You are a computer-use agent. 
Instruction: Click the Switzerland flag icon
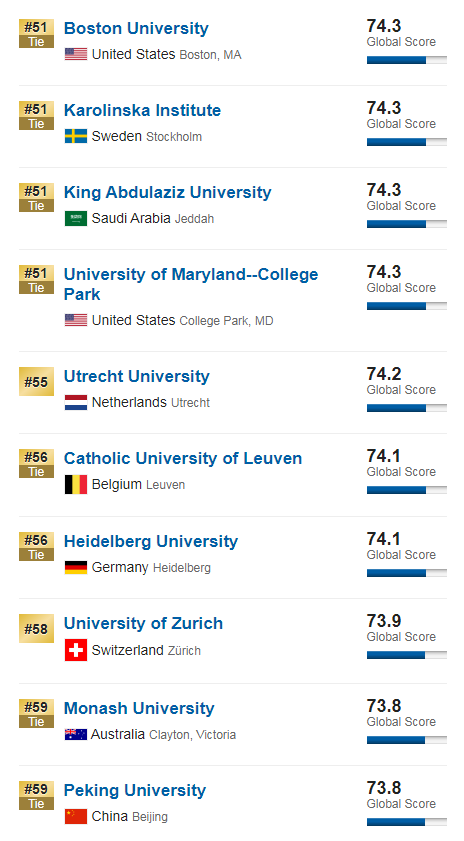(x=76, y=650)
